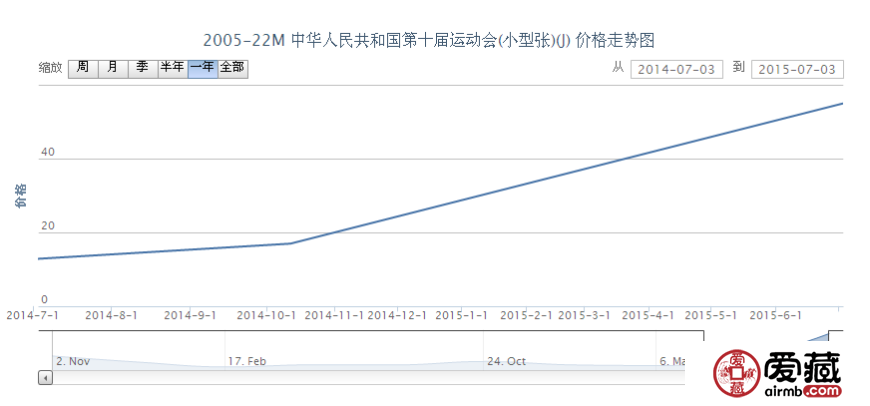Screen dimensions: 870x406
Task: Click the chart title text
Action: (429, 40)
